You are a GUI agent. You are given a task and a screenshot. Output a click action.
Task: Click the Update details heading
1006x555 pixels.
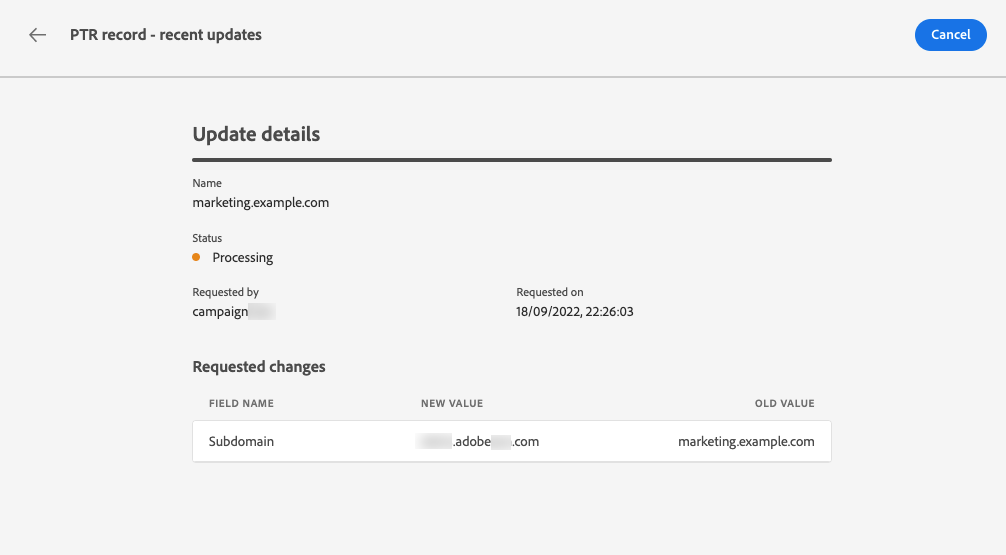pos(256,134)
